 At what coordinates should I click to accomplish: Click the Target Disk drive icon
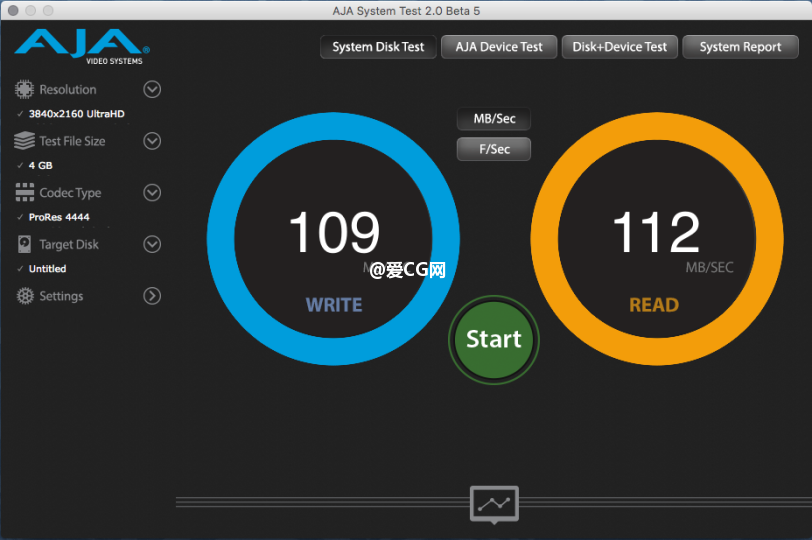tap(24, 244)
